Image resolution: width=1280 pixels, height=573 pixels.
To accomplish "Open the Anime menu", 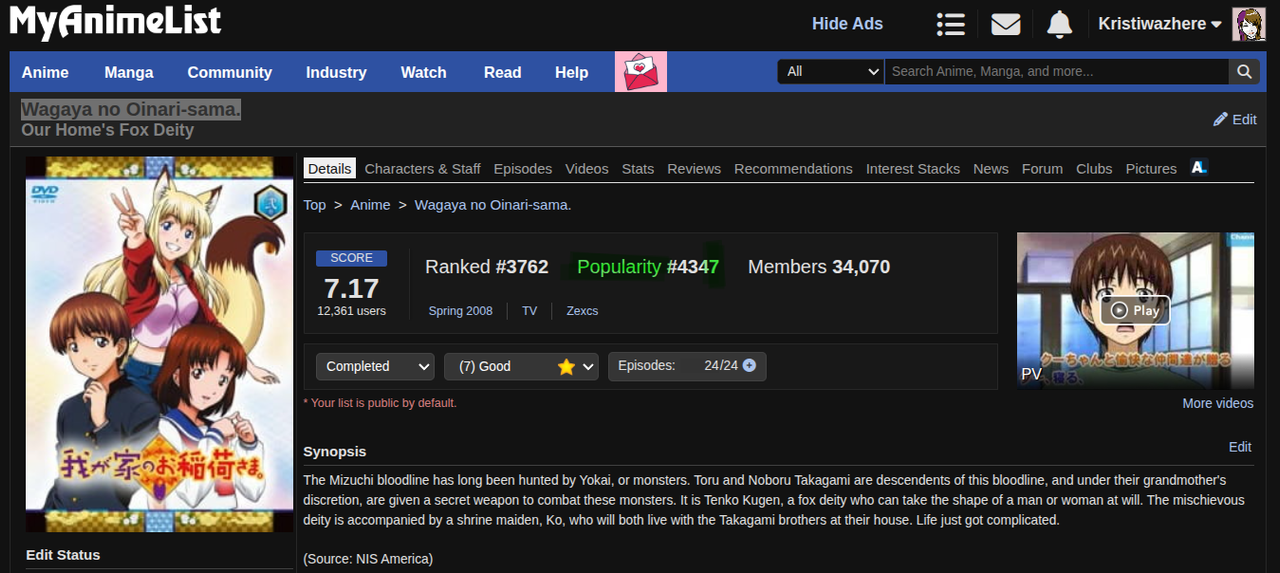I will click(45, 72).
